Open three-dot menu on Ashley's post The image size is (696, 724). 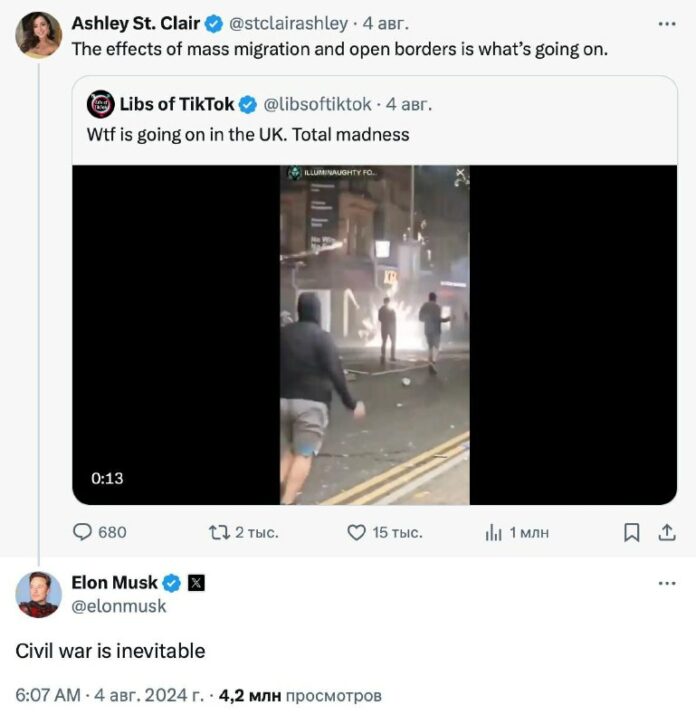(666, 22)
